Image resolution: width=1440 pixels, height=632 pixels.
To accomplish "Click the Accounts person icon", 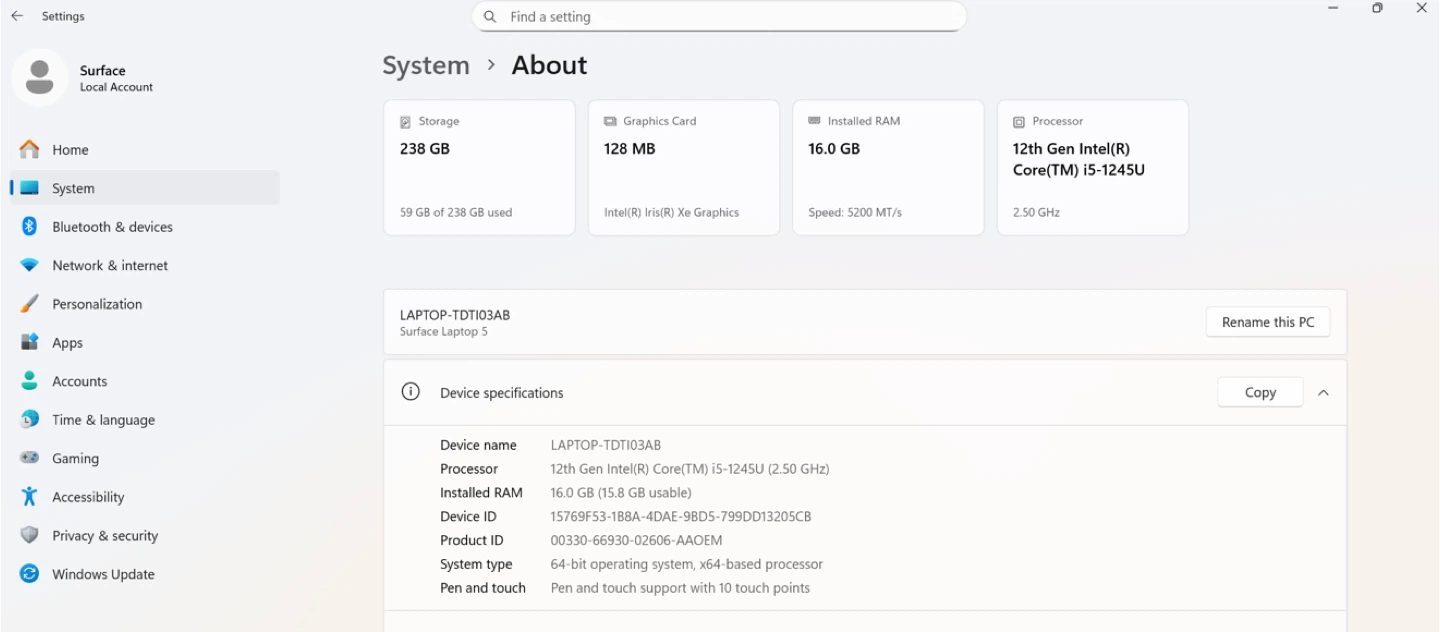I will click(30, 381).
